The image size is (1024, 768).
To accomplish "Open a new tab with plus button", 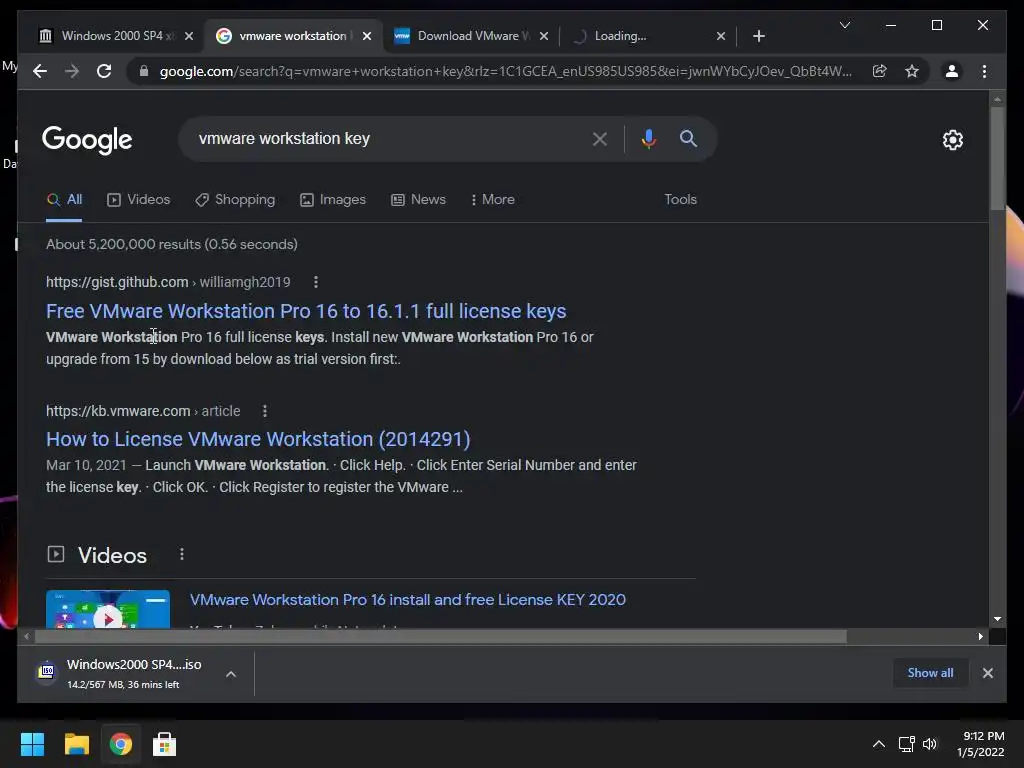I will pos(758,36).
